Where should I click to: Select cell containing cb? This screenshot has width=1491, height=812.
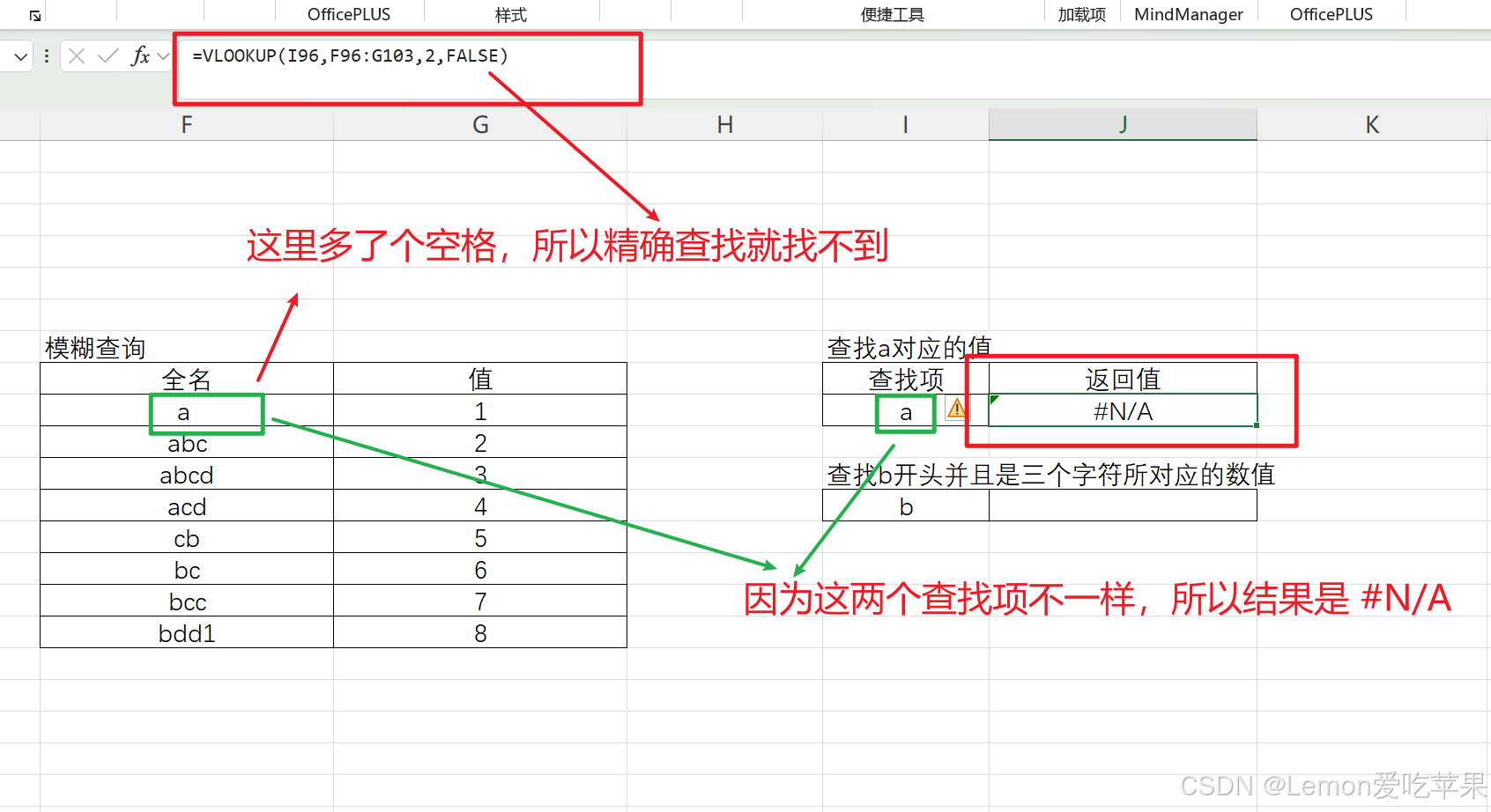pos(187,537)
